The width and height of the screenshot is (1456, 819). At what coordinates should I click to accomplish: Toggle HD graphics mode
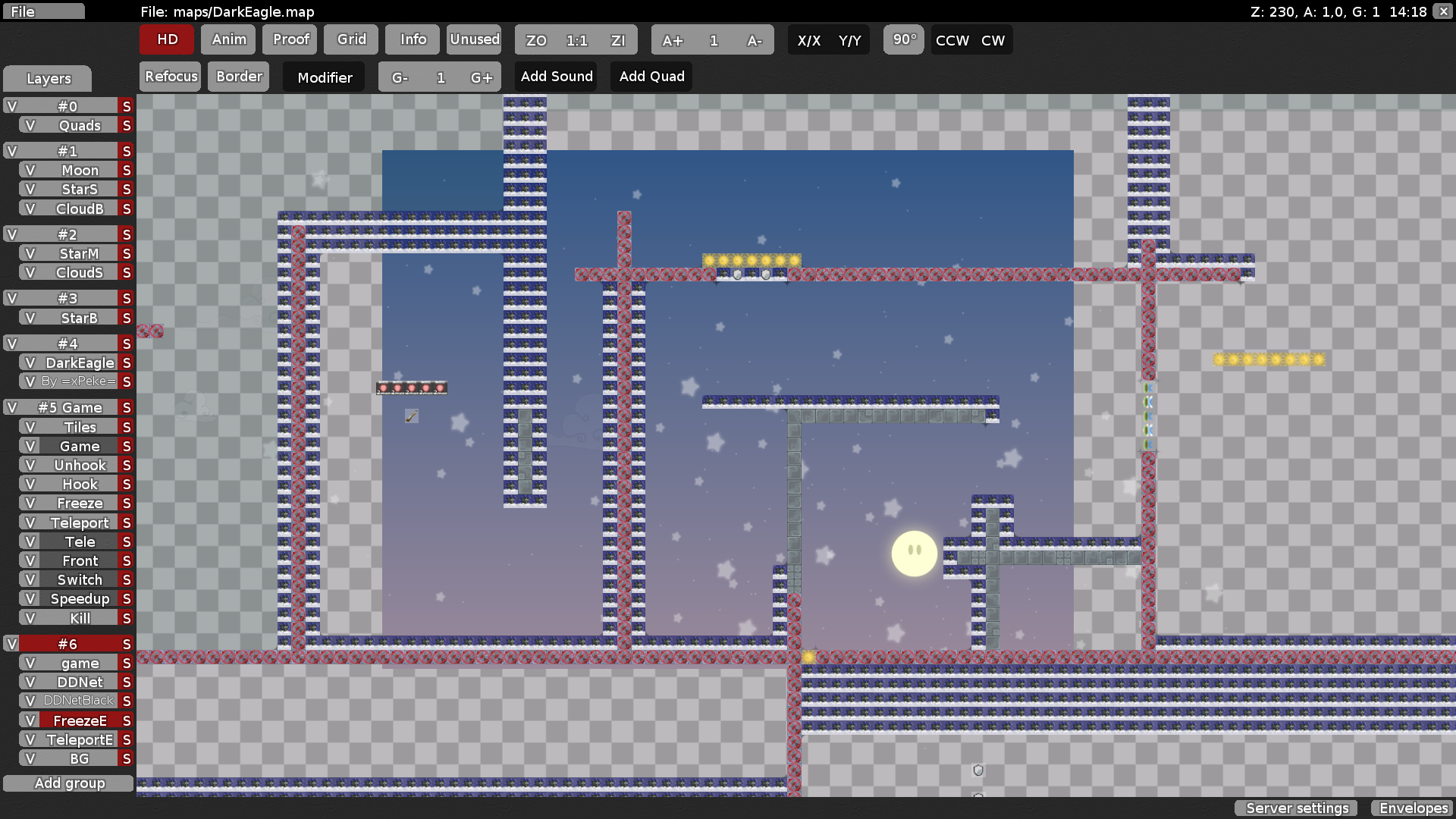166,39
